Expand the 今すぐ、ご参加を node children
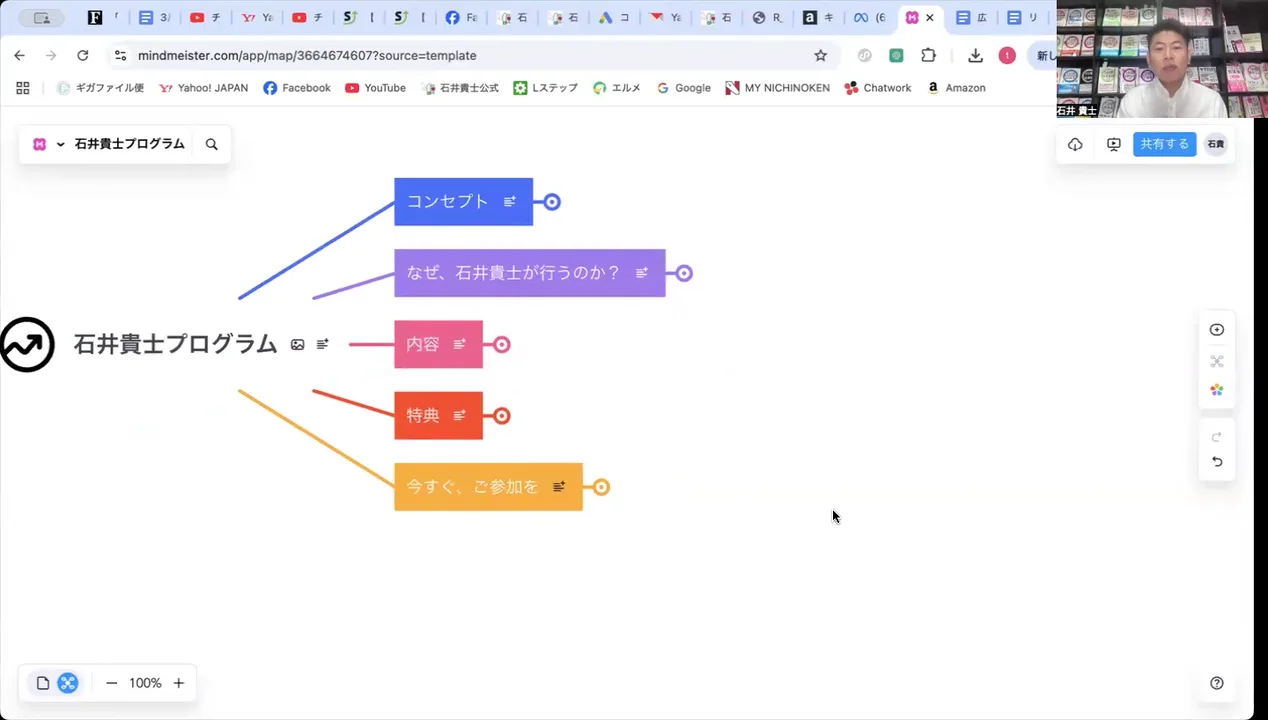Screen dimensions: 1268x720 click(601, 487)
